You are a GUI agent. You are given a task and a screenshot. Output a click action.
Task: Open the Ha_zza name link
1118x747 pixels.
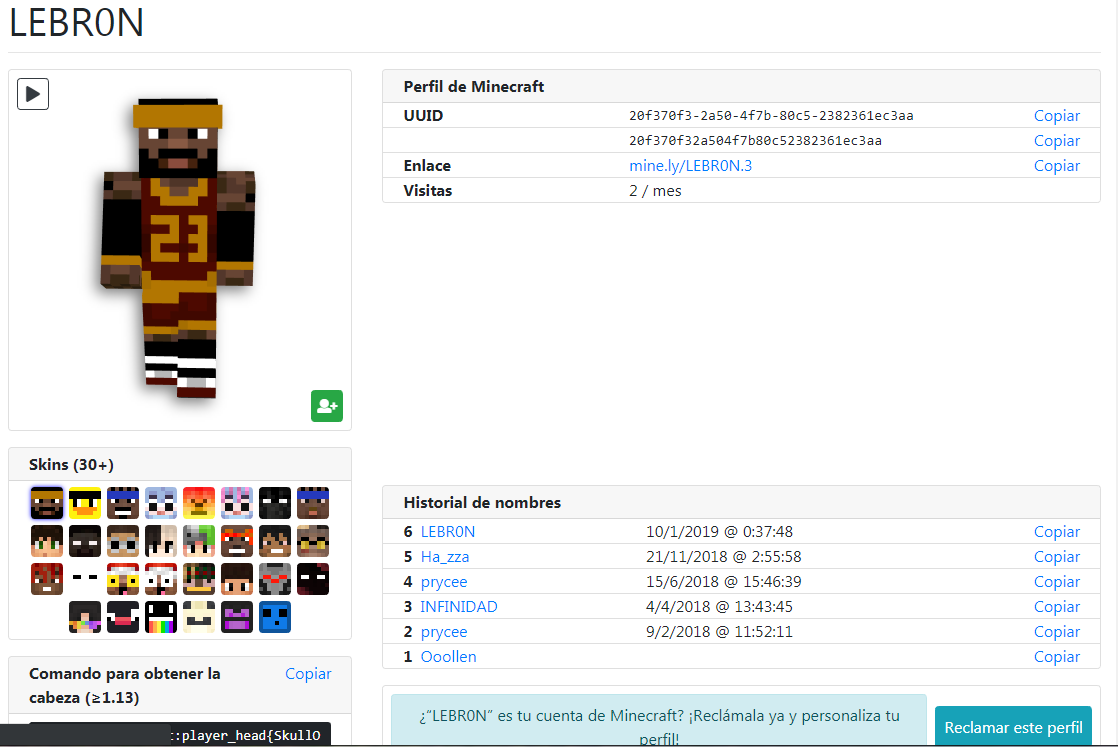pyautogui.click(x=445, y=557)
